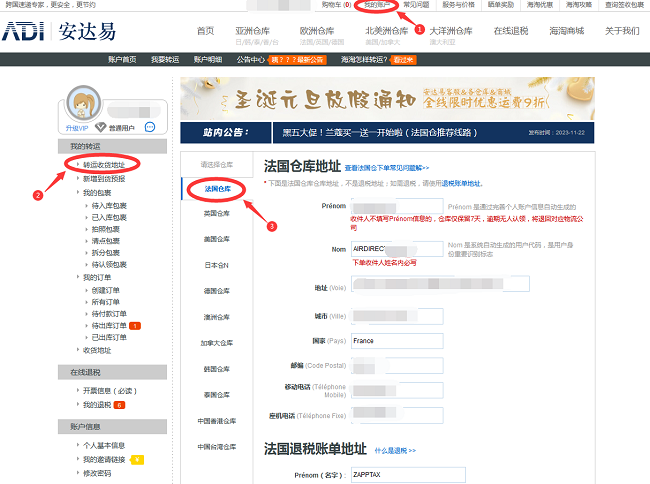Select the 法国仓库 warehouse tab
Viewport: 650px width, 484px height.
(x=216, y=188)
